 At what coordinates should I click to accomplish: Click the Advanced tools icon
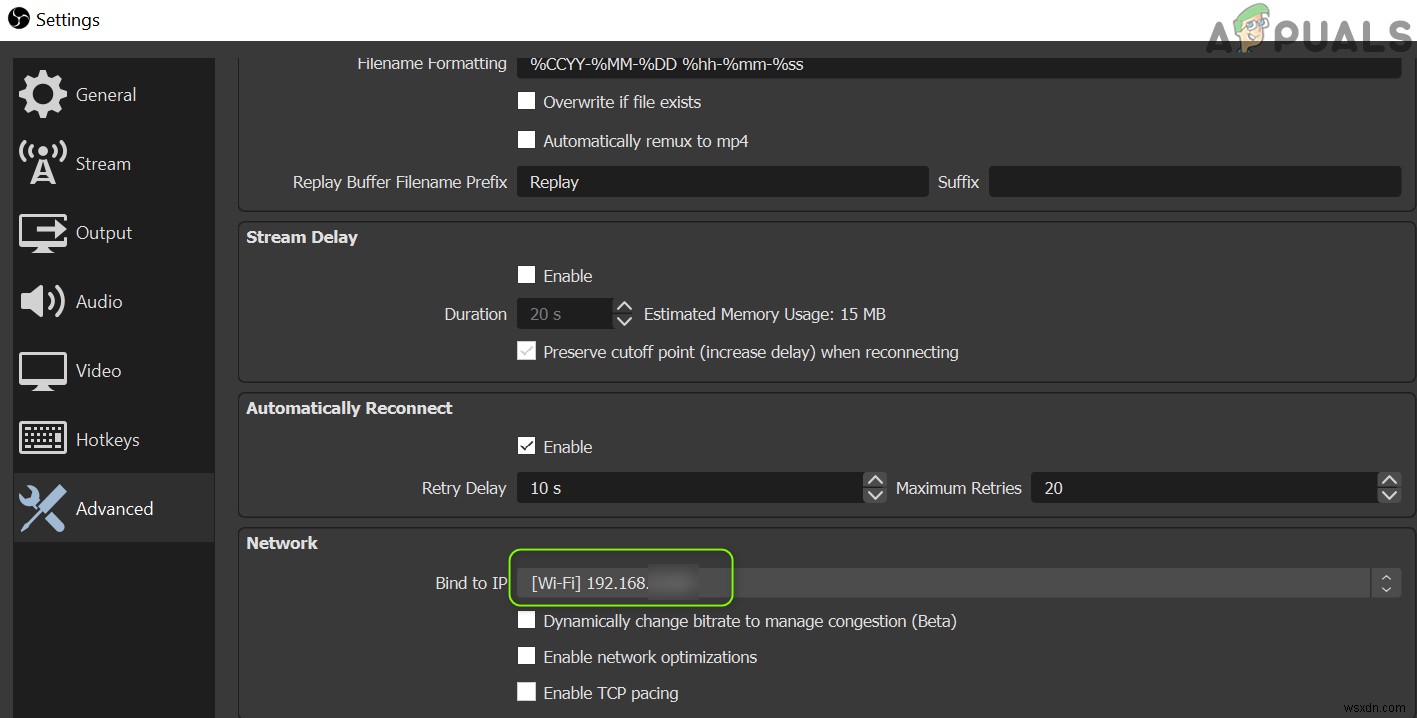(x=42, y=507)
